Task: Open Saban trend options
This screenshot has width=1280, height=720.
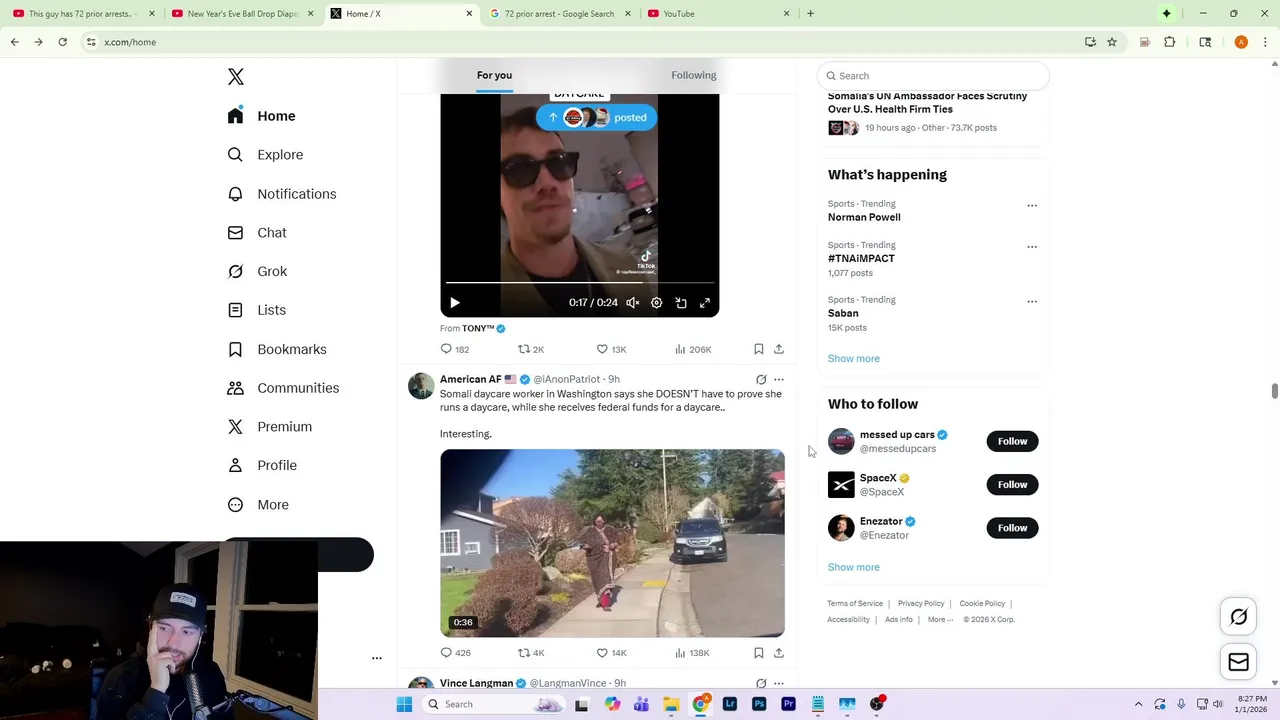Action: pyautogui.click(x=1032, y=302)
